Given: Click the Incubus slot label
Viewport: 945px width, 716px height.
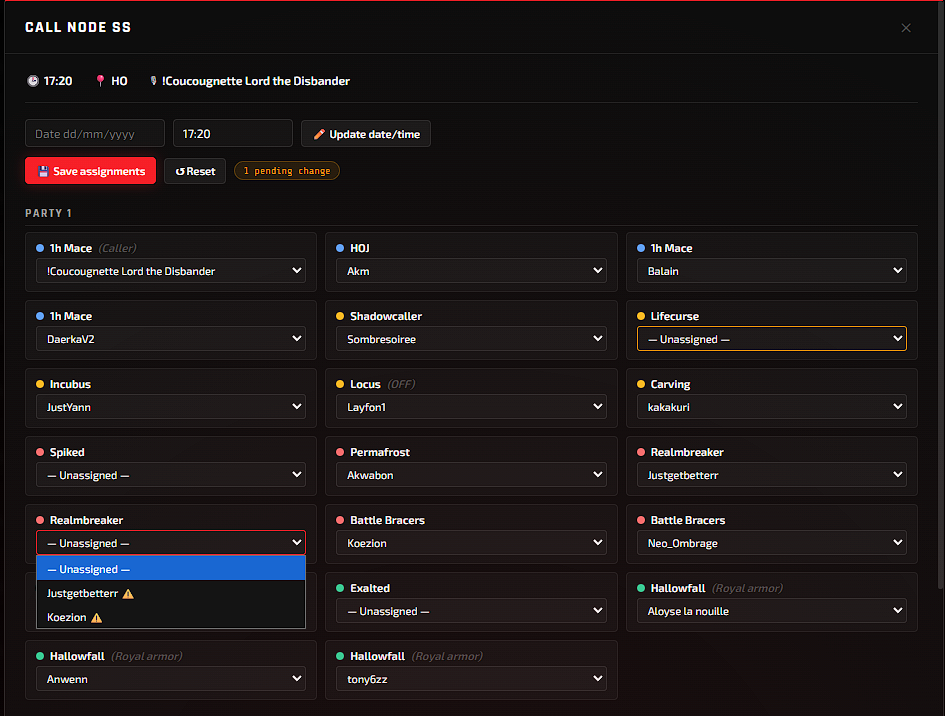Looking at the screenshot, I should 70,384.
